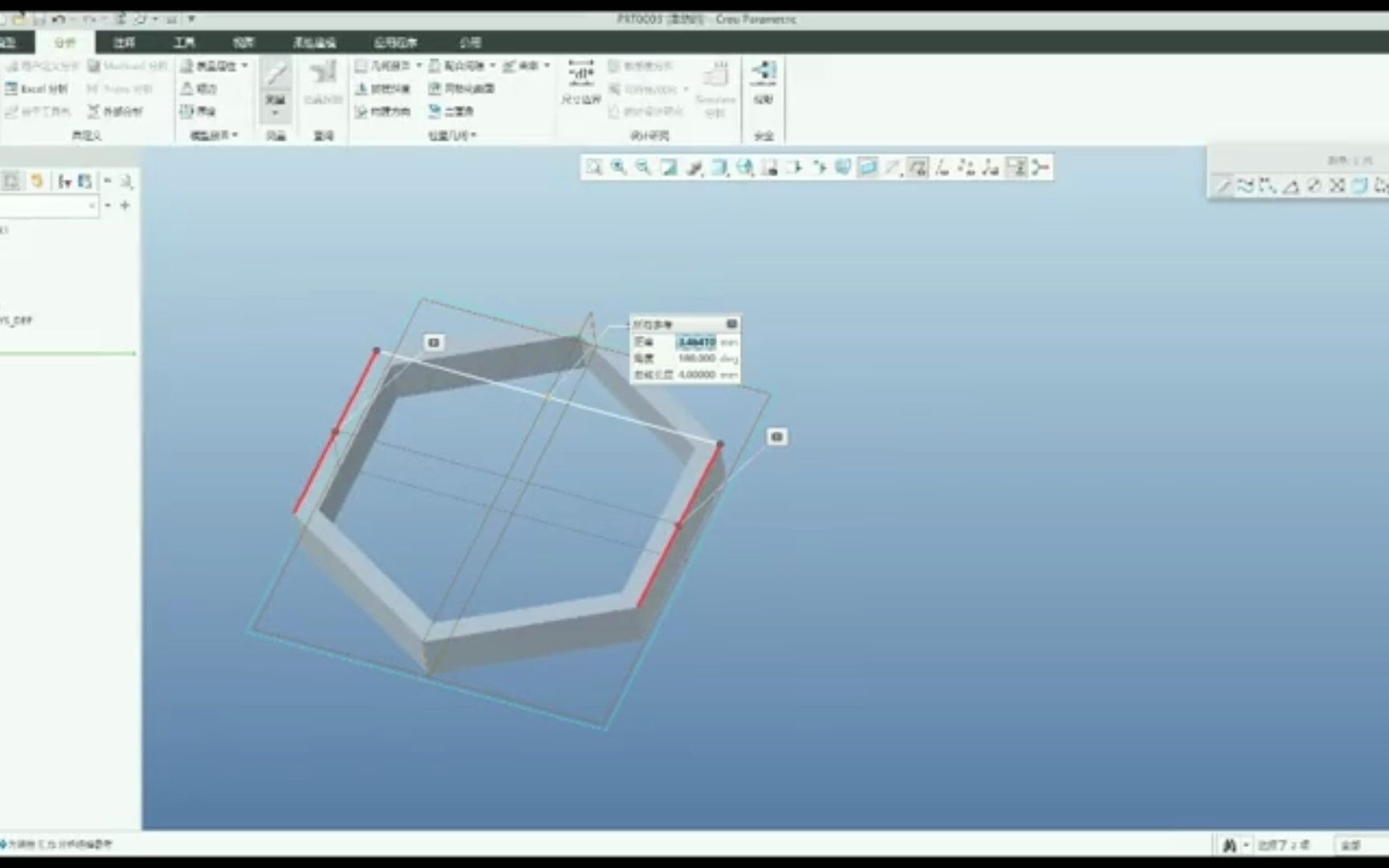Open dropdown arrow beside the find icon
This screenshot has width=1389, height=868.
tap(1246, 845)
